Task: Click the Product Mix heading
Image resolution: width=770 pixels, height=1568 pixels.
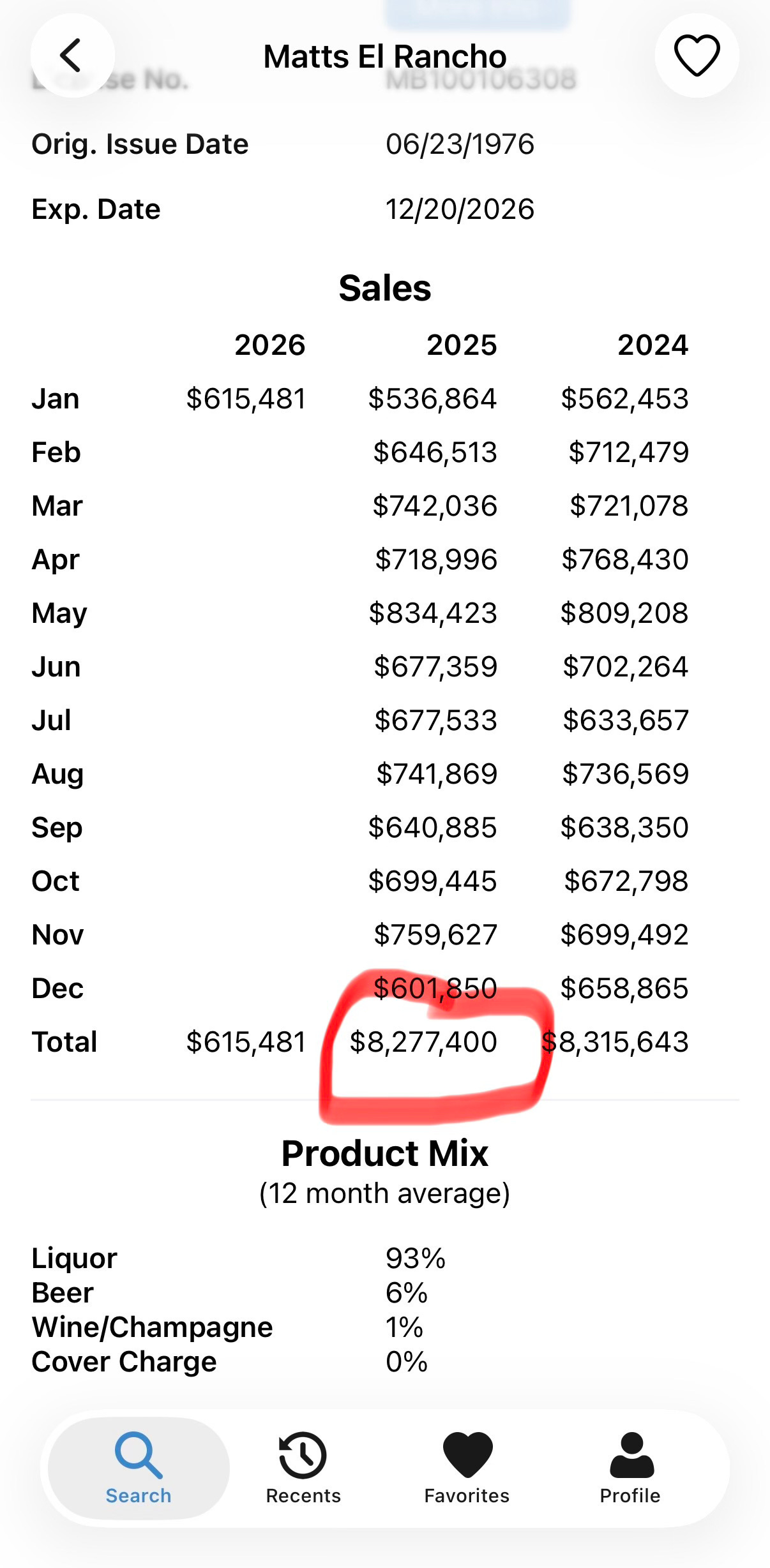Action: pyautogui.click(x=385, y=1153)
